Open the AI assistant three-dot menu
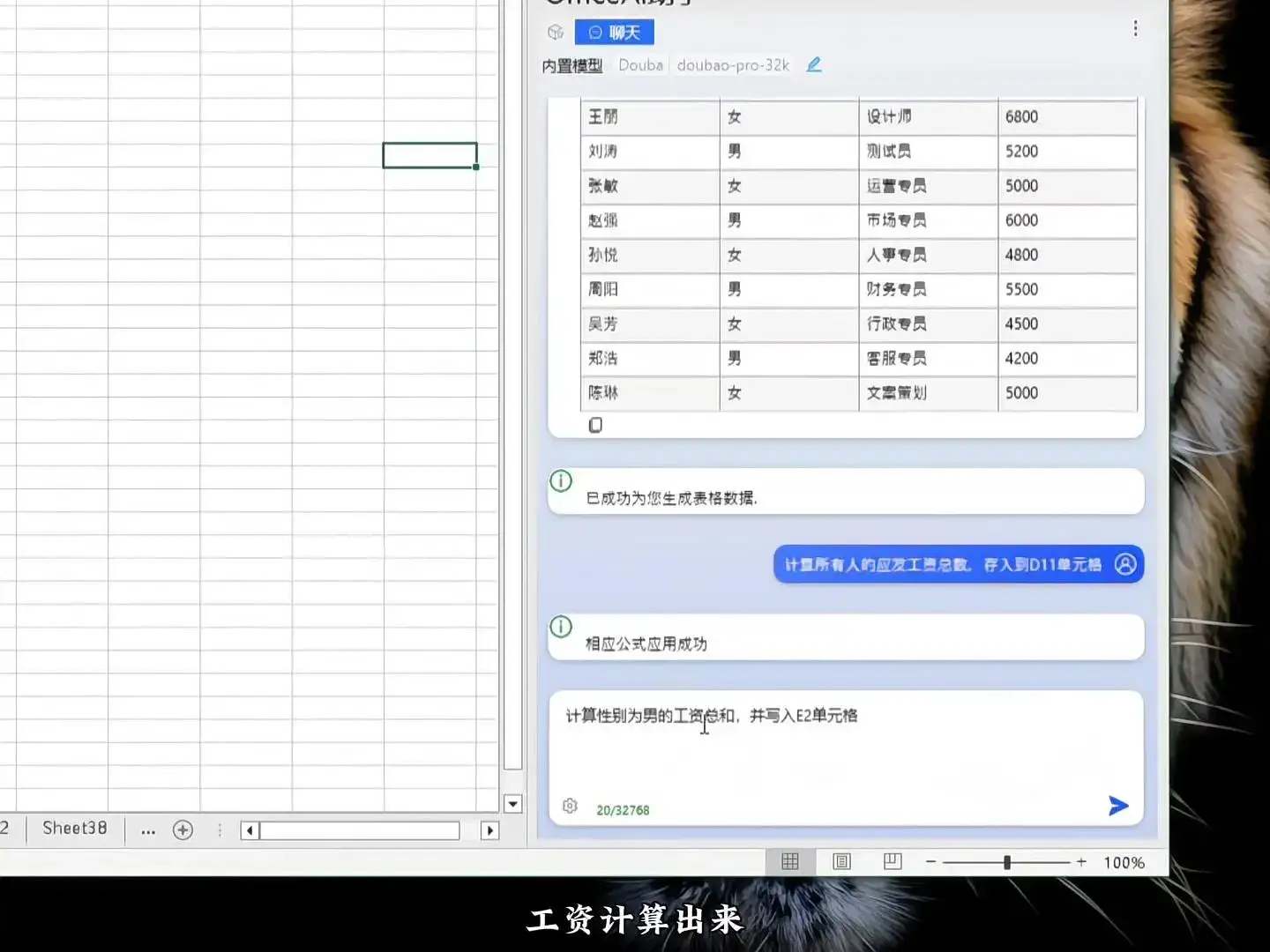The image size is (1270, 952). point(1135,28)
